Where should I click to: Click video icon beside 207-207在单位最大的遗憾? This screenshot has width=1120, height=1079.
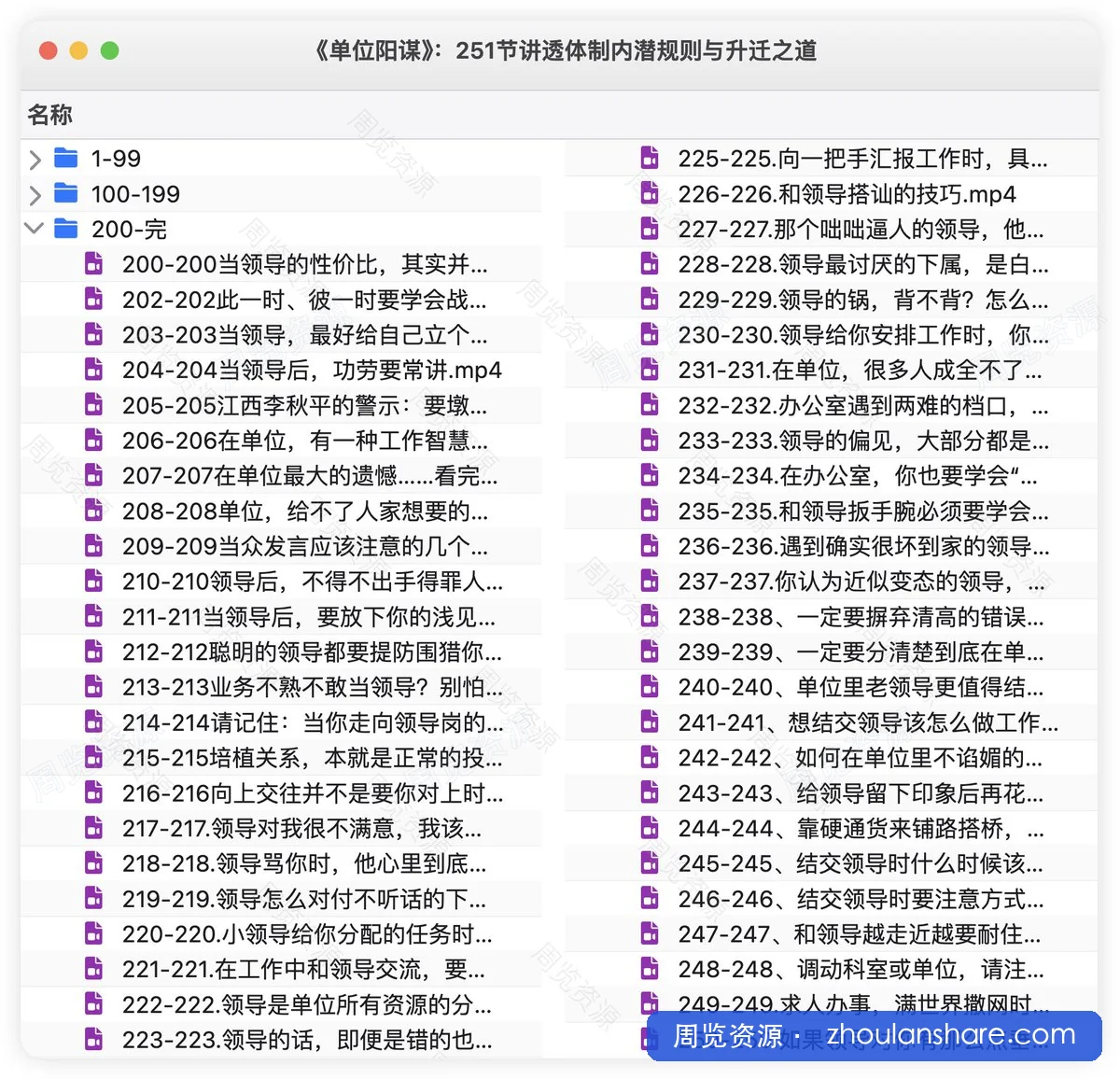point(94,475)
